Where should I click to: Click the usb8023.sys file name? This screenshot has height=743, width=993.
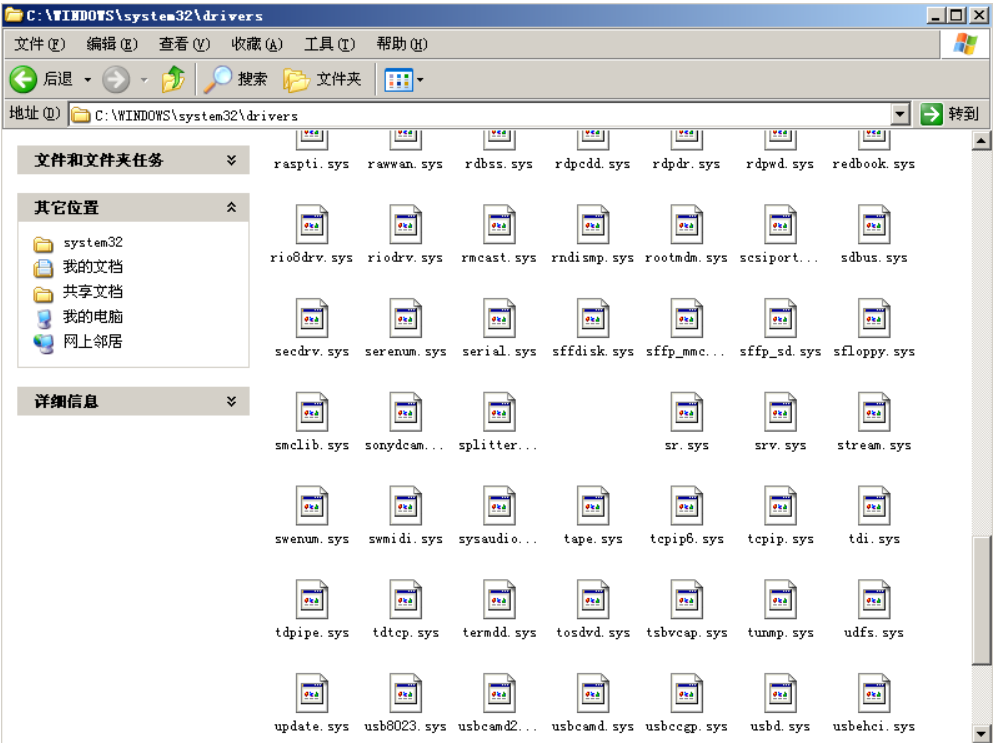pyautogui.click(x=405, y=726)
